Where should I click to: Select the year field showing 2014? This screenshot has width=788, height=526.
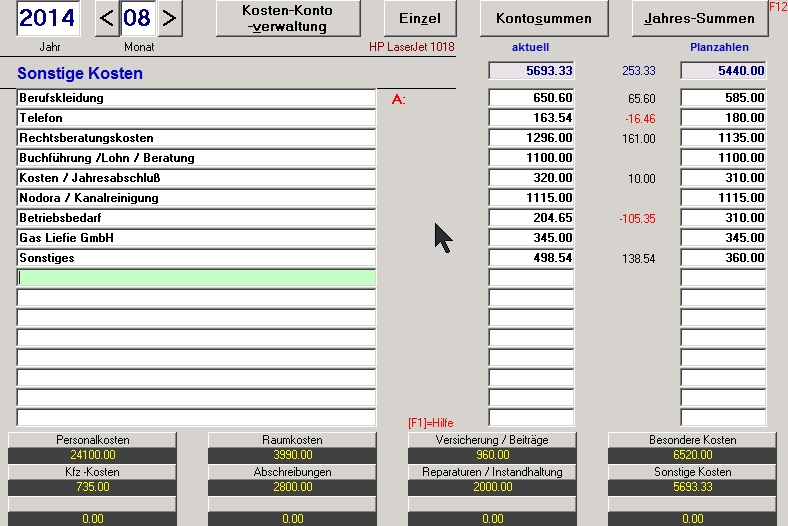pos(48,18)
